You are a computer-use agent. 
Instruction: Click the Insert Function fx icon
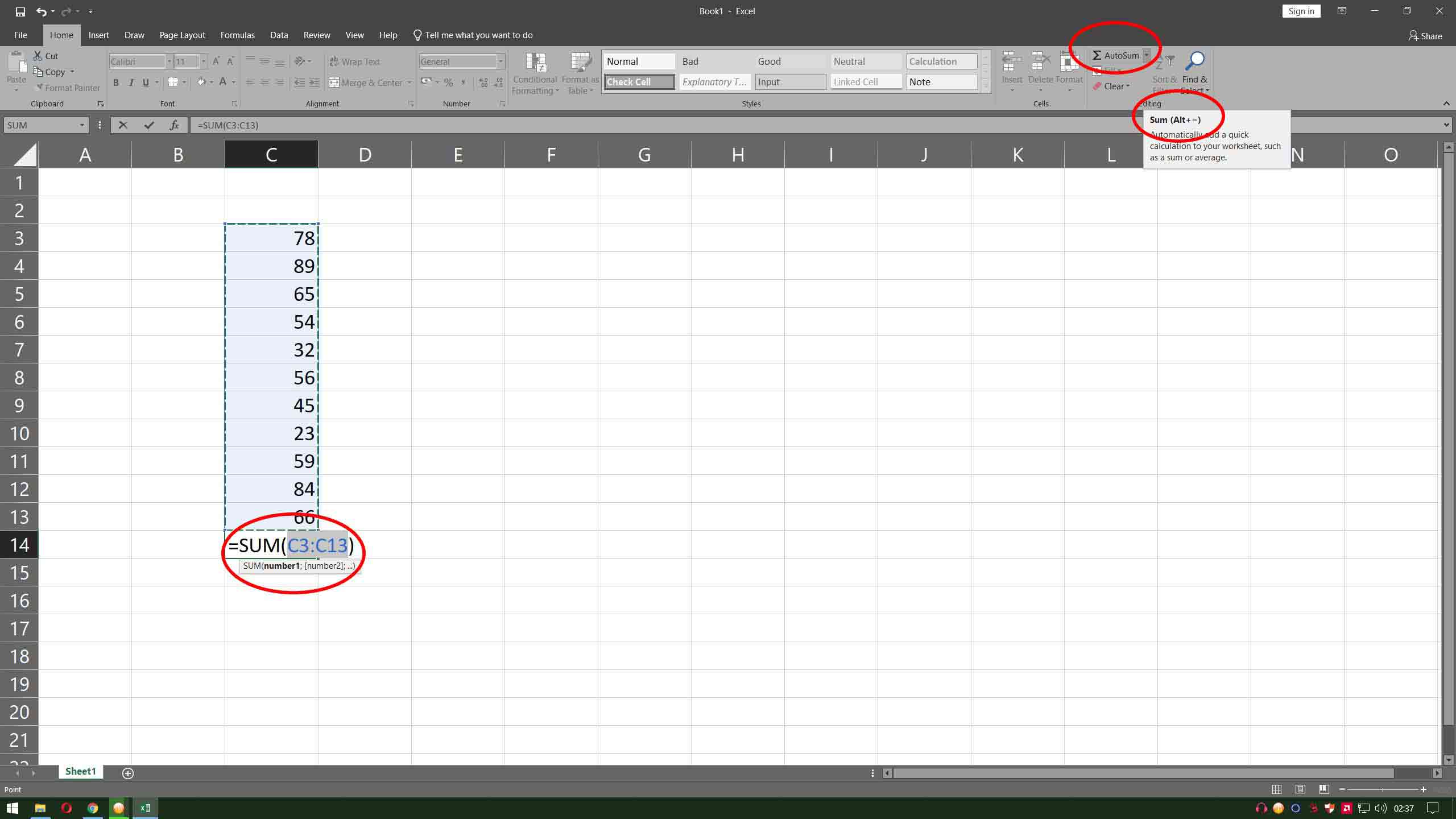[x=175, y=125]
